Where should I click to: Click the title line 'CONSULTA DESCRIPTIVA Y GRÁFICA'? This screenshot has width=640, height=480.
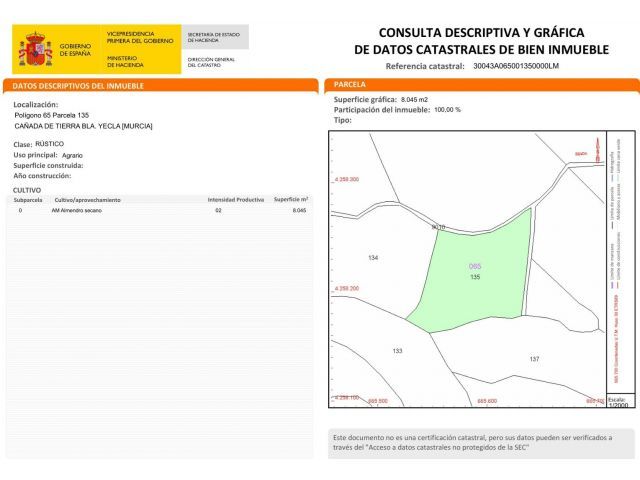[482, 33]
